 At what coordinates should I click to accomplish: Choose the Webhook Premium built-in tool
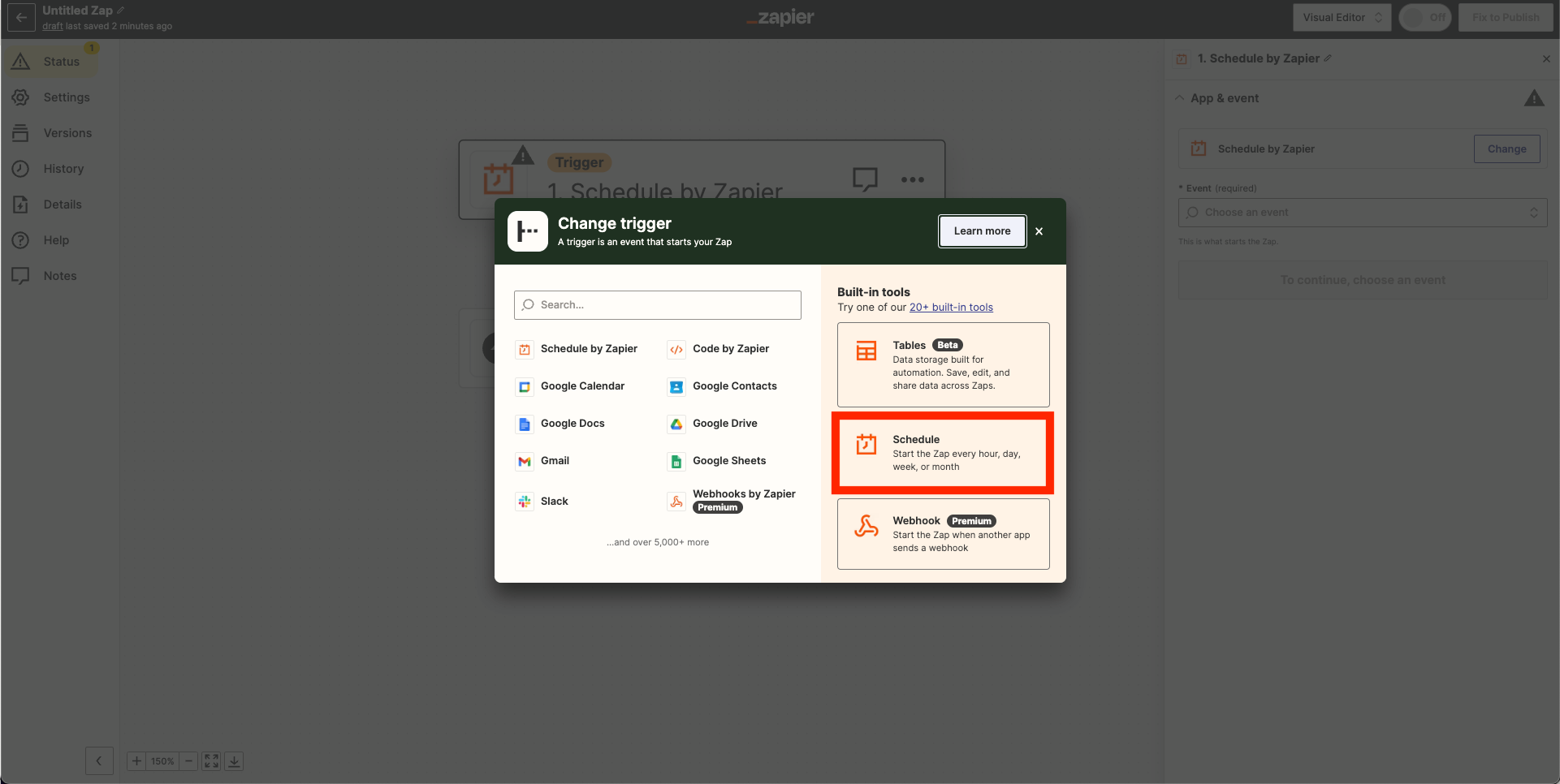click(944, 534)
